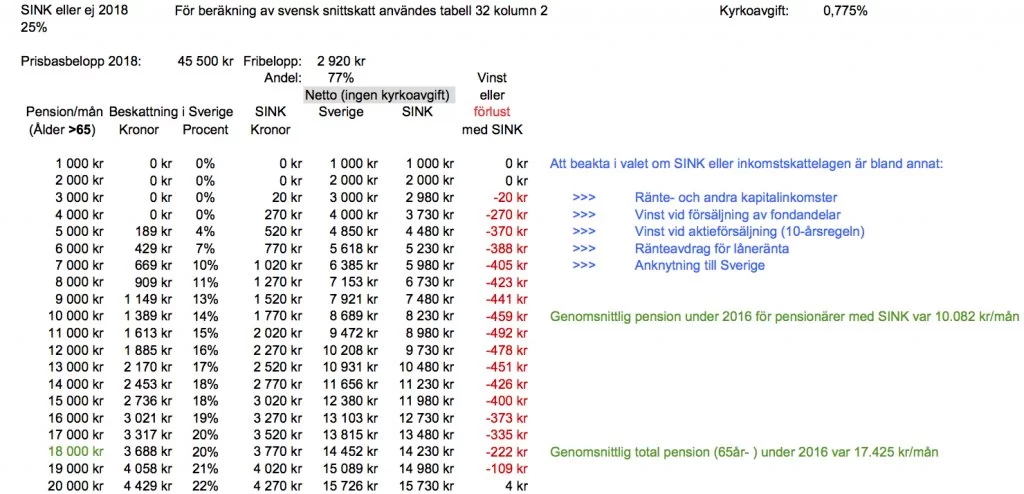Select the Andel cell showing 77%
This screenshot has height=494, width=1024.
pyautogui.click(x=340, y=78)
